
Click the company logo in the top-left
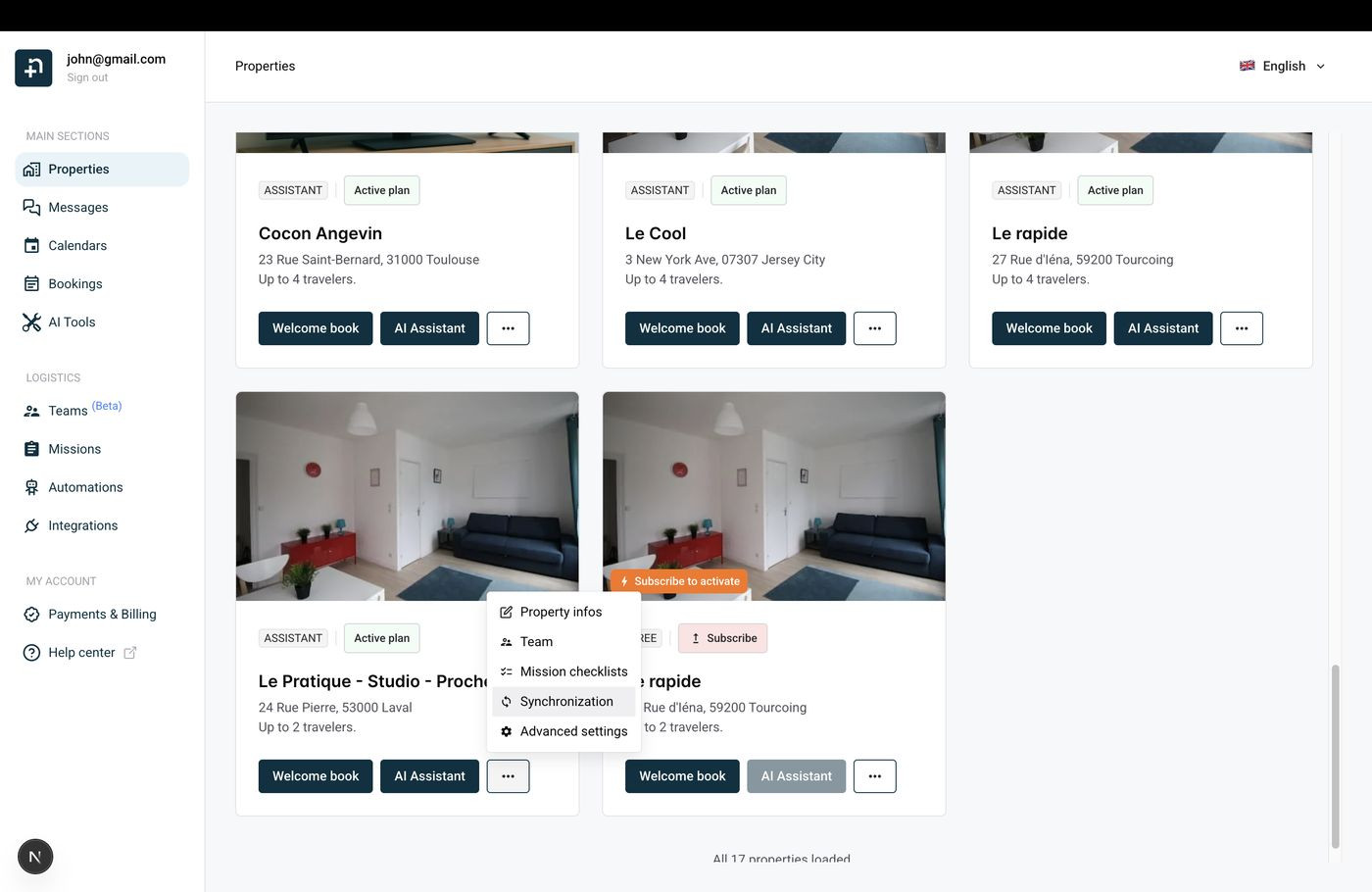click(x=33, y=68)
